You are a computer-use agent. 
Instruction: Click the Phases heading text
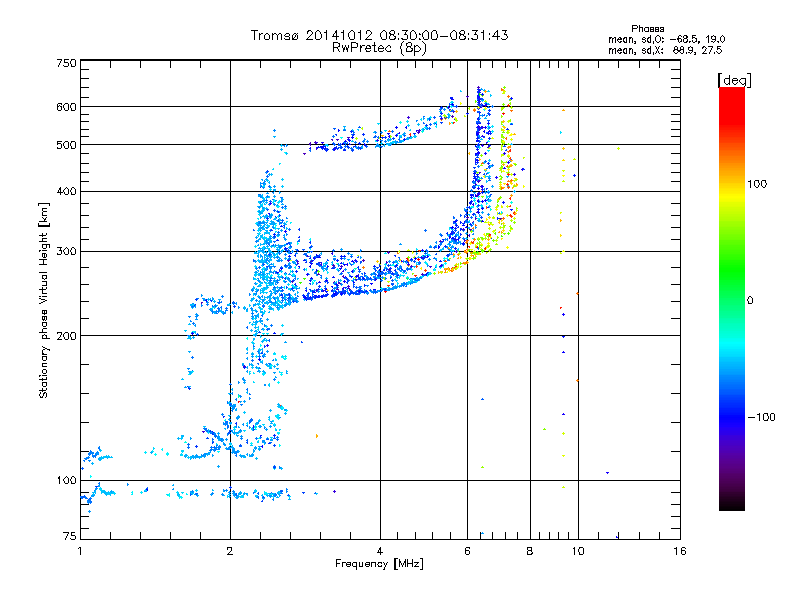click(647, 29)
